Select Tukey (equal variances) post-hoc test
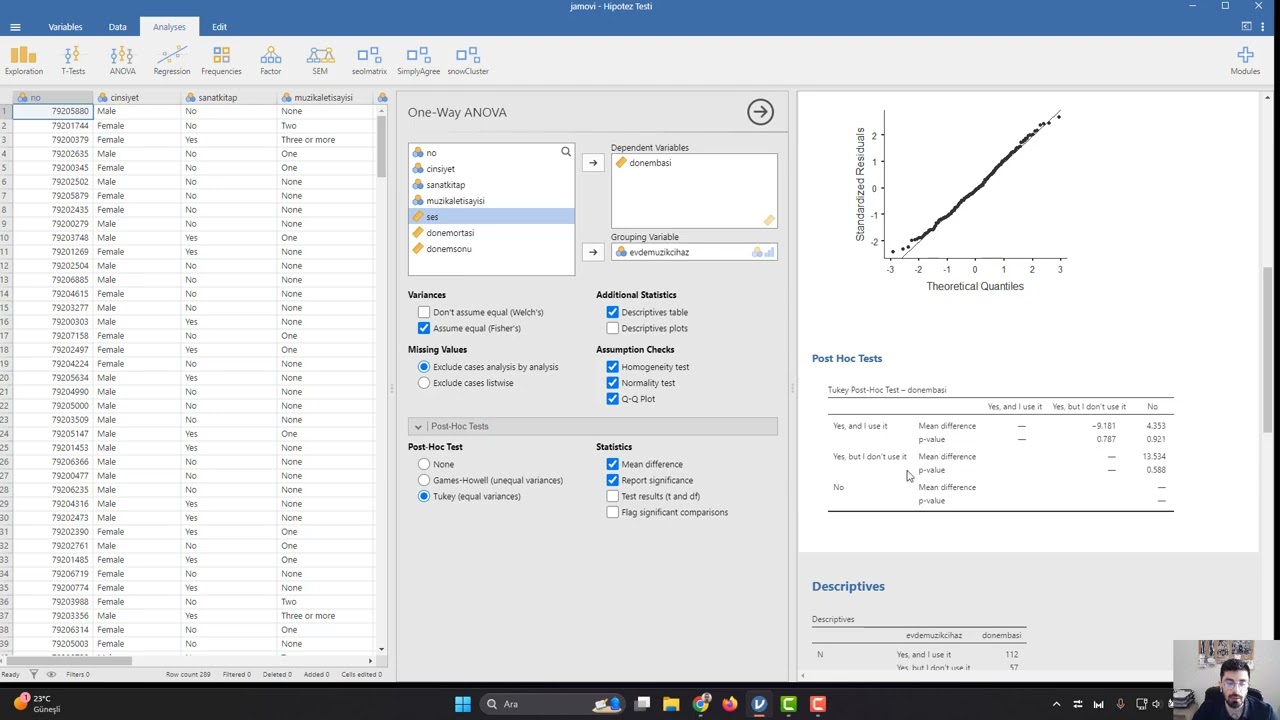Screen dimensions: 1280x720 pyautogui.click(x=424, y=496)
